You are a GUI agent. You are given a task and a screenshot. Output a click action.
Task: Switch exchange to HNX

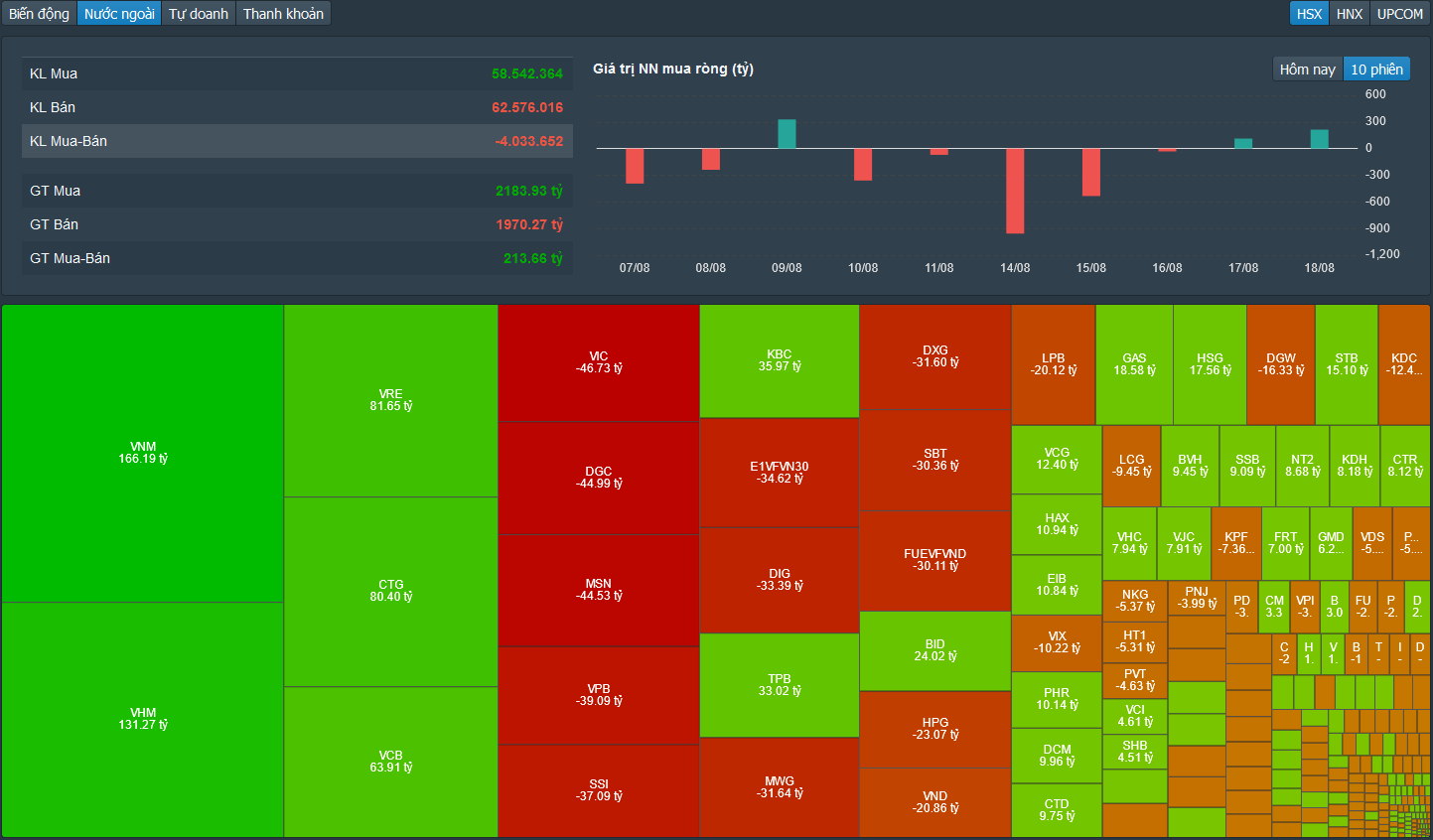point(1349,14)
